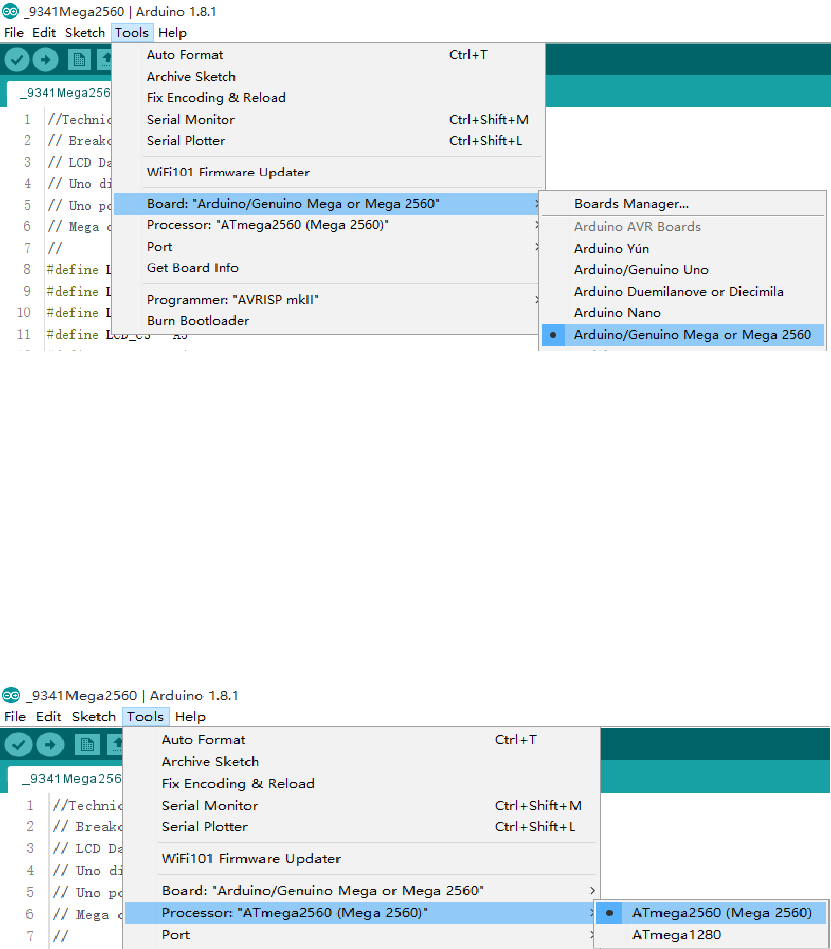Expand Programmer AVRISP mkII submenu arrow
Screen dimensions: 831x949
click(537, 300)
